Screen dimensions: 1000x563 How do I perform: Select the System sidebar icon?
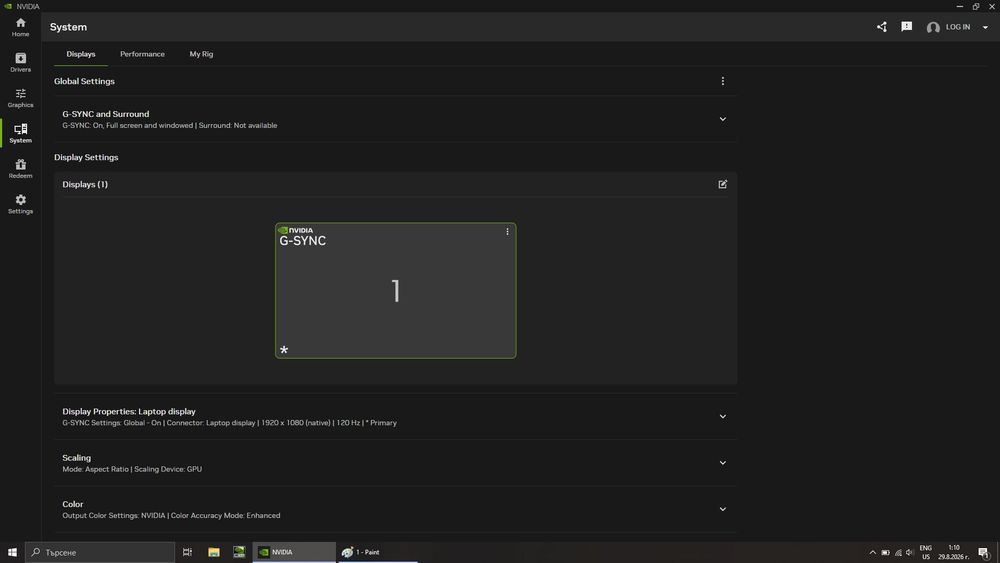(x=20, y=133)
